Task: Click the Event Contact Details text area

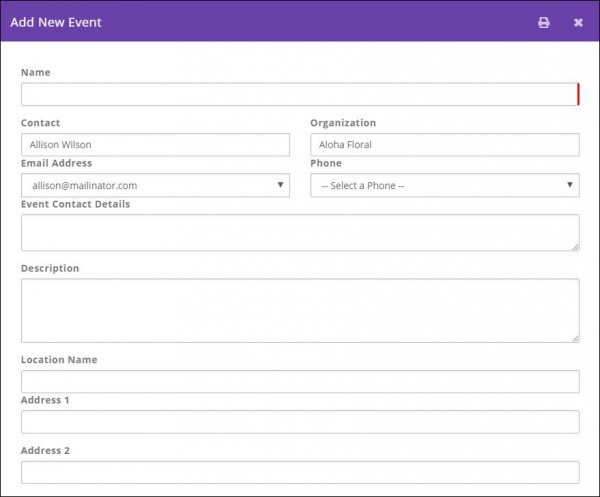Action: pyautogui.click(x=299, y=232)
